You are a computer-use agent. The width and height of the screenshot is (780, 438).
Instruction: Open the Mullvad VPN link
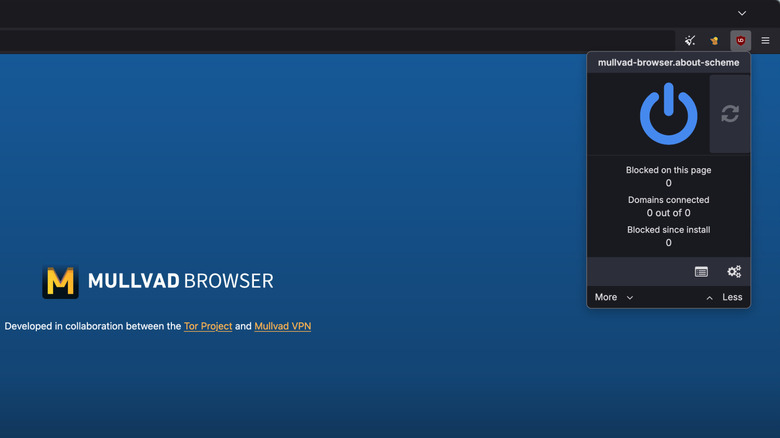[283, 326]
